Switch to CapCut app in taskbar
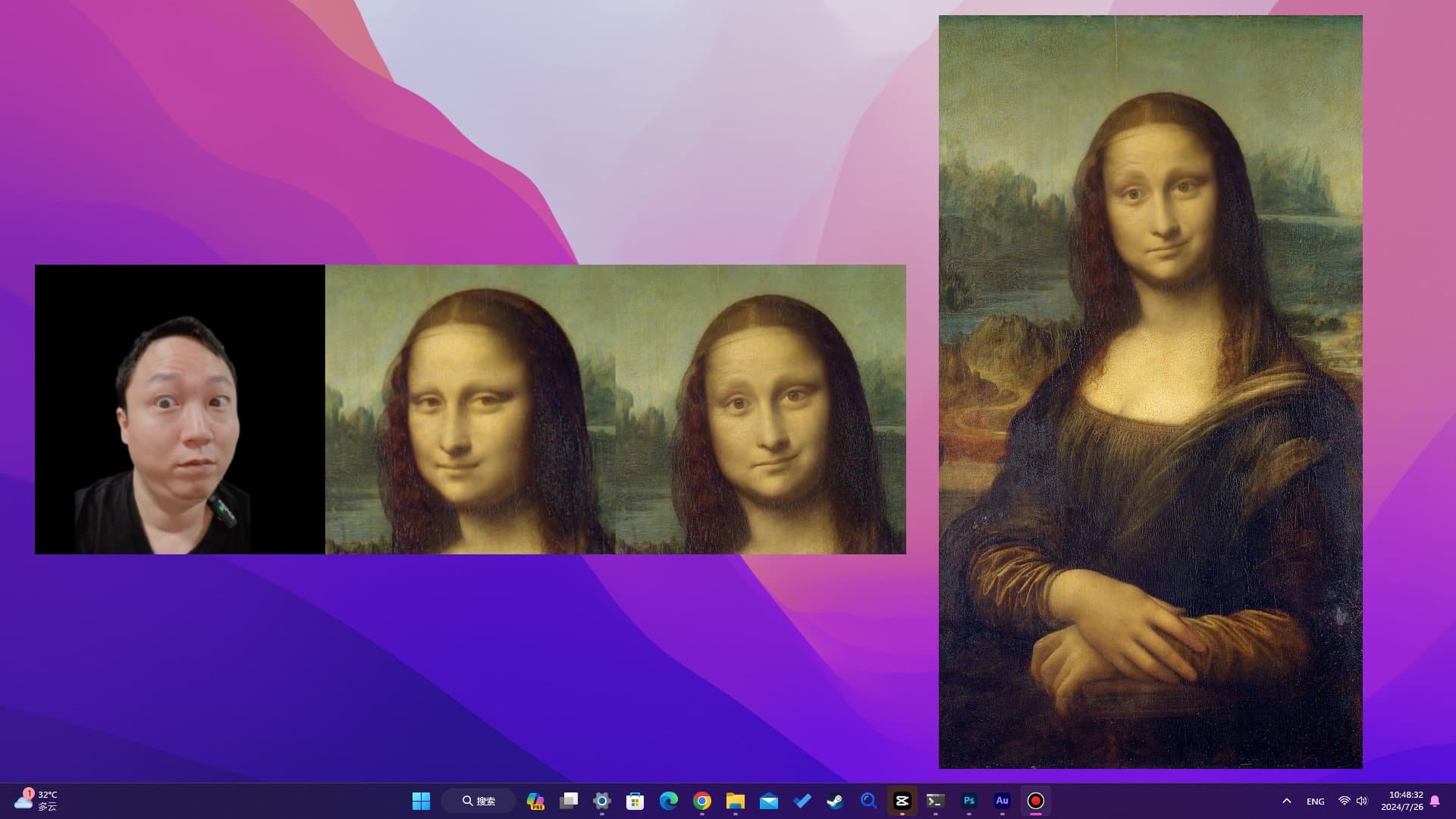 (902, 801)
